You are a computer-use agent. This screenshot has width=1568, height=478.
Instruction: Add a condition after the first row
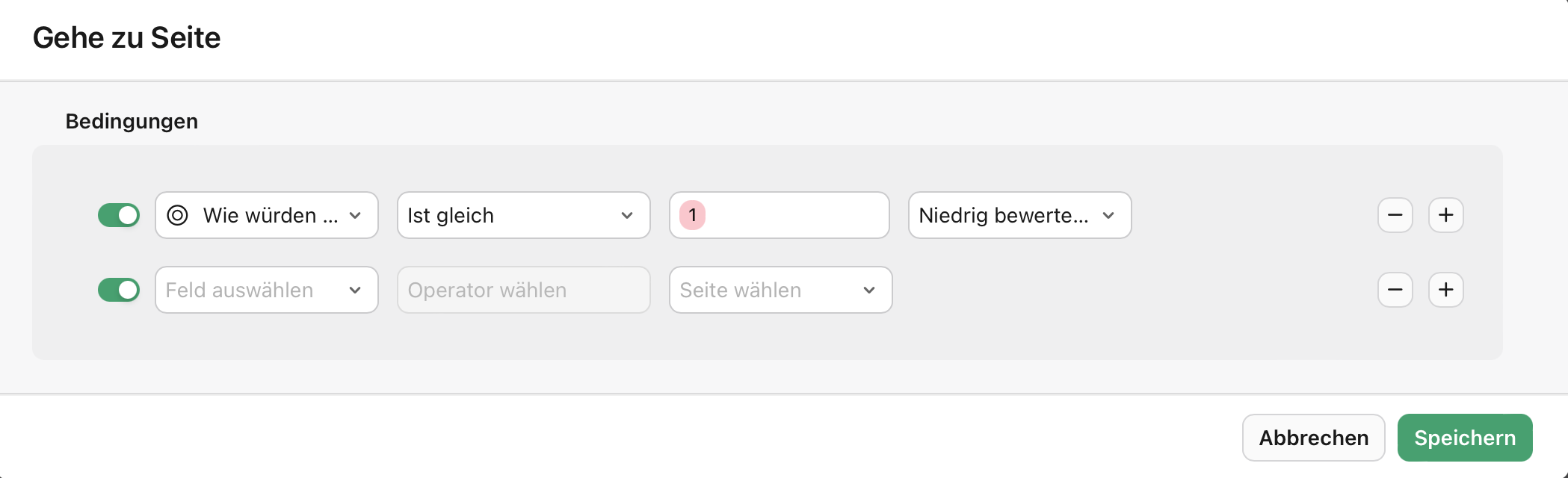click(x=1445, y=215)
